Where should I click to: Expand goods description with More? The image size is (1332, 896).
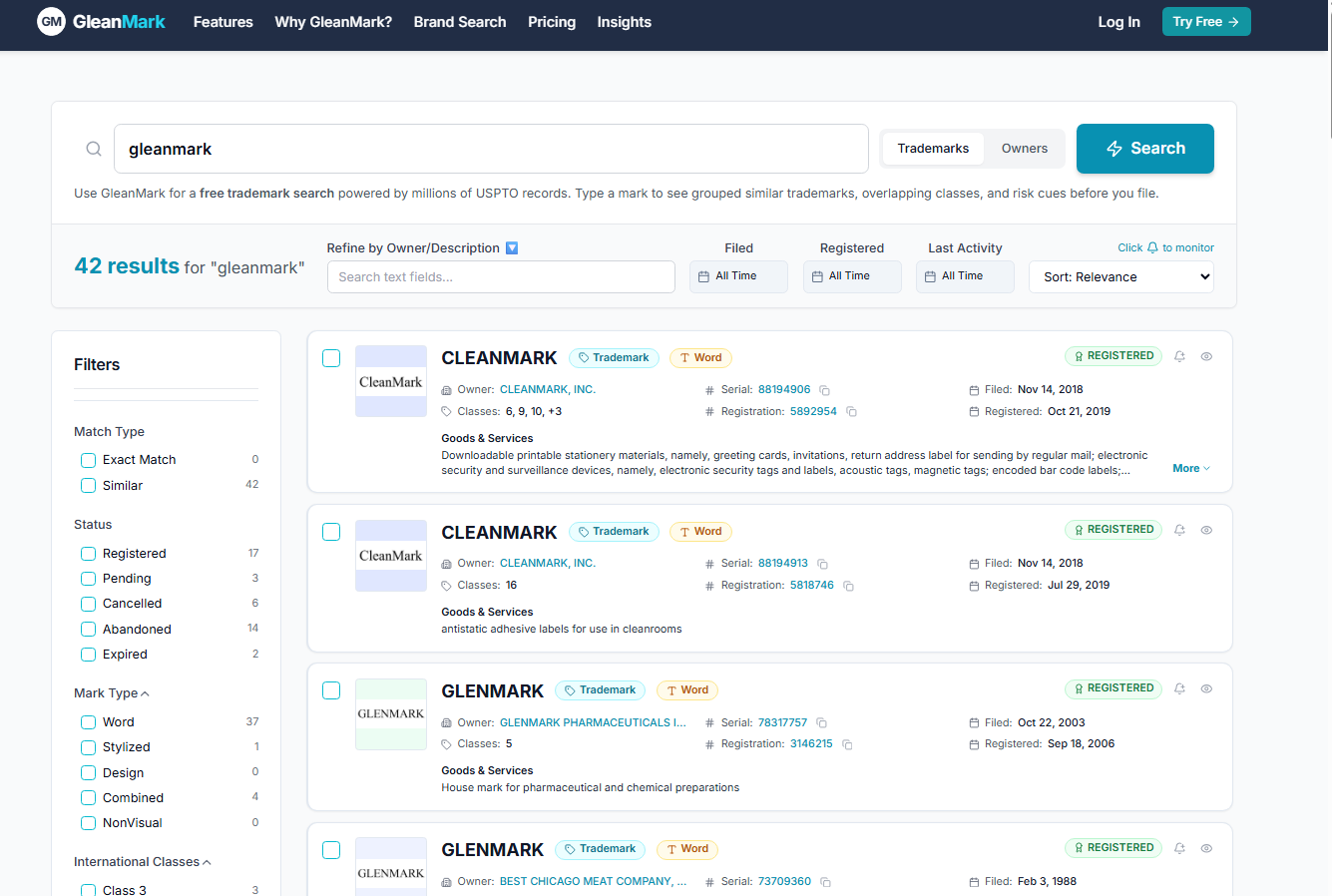[1191, 468]
